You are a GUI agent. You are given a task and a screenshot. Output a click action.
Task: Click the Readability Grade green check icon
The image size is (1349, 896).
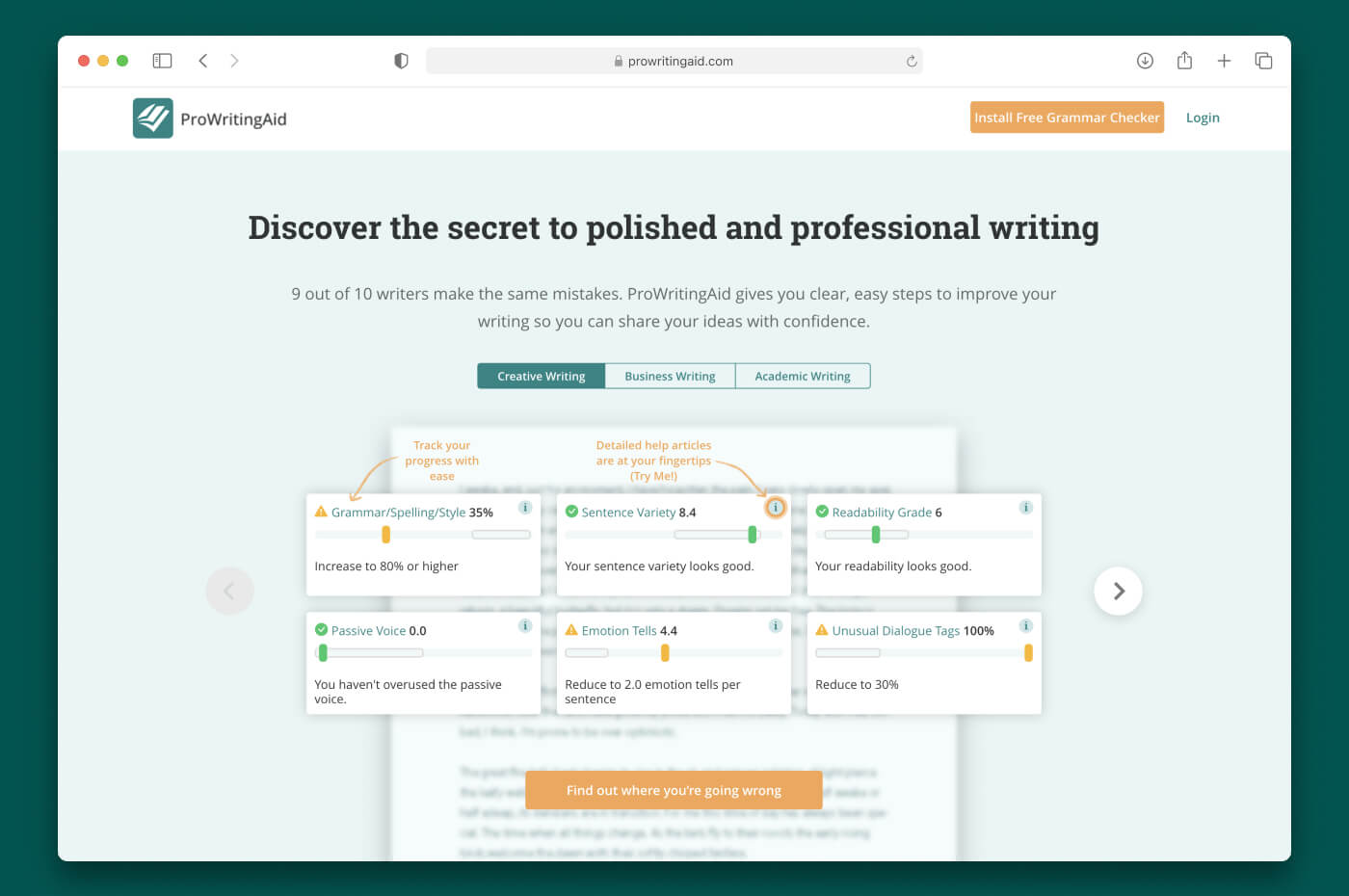point(822,512)
